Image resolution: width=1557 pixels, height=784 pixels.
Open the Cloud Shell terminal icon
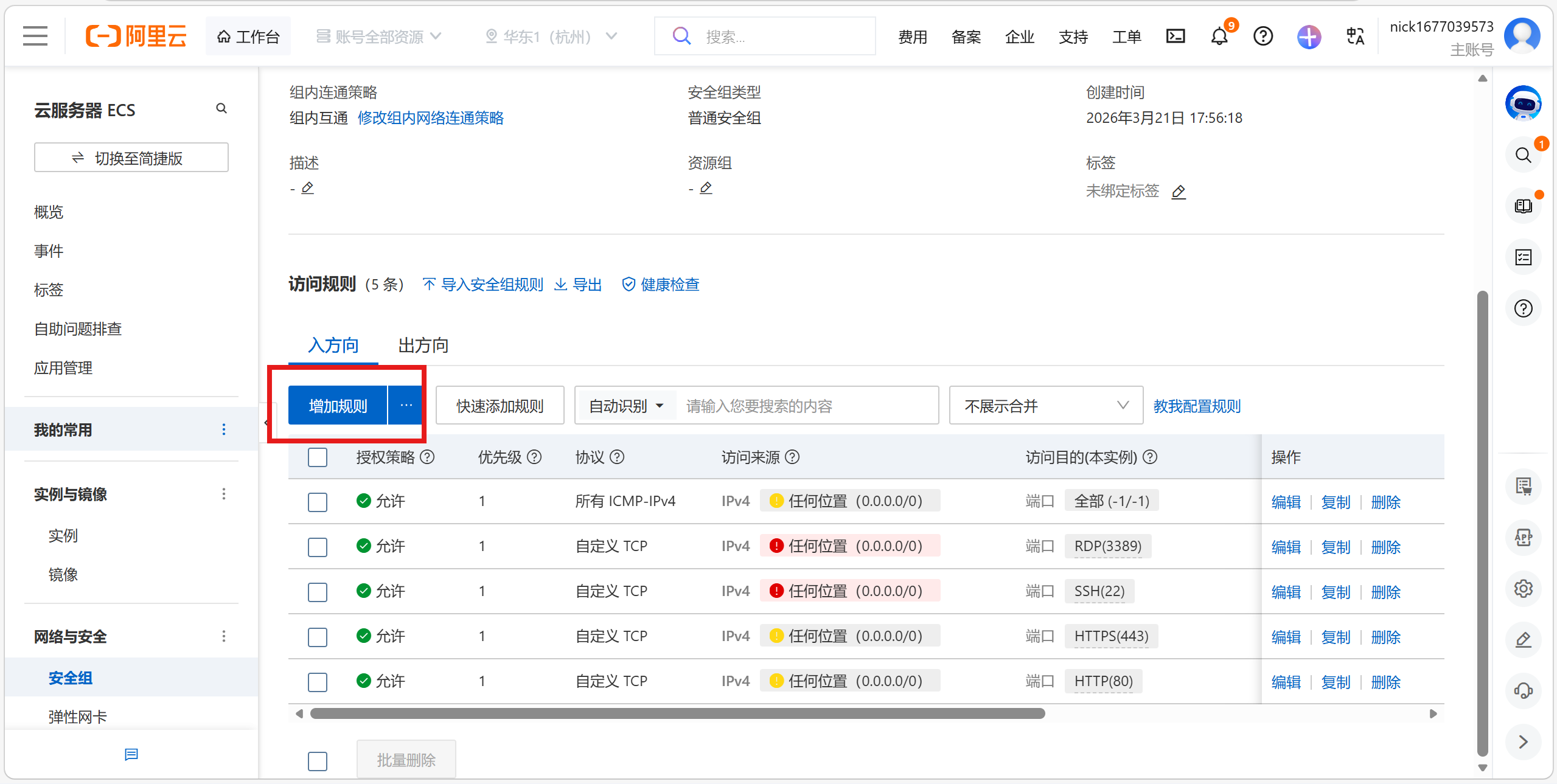tap(1175, 36)
